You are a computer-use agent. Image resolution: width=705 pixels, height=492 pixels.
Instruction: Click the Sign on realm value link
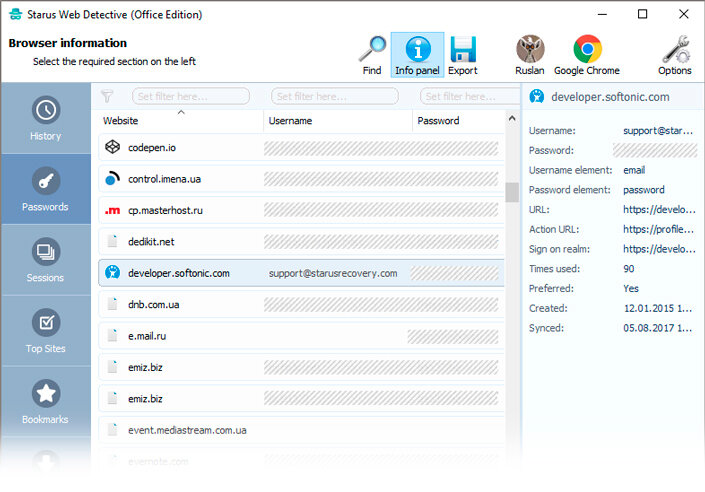[x=659, y=249]
